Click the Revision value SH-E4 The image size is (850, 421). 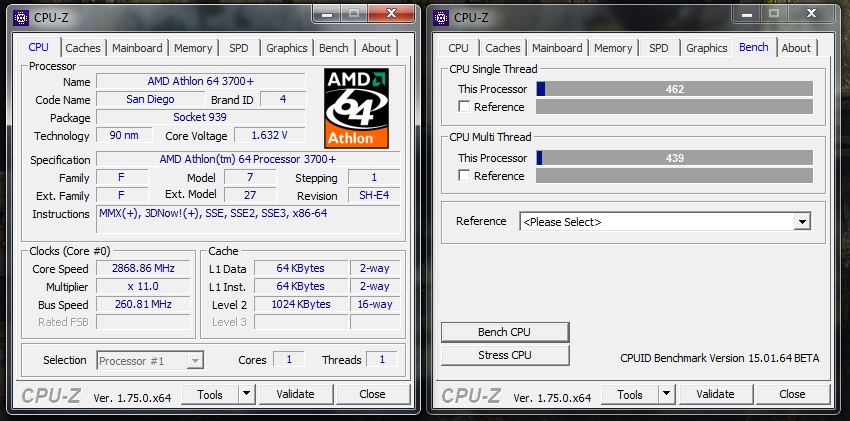pyautogui.click(x=374, y=195)
